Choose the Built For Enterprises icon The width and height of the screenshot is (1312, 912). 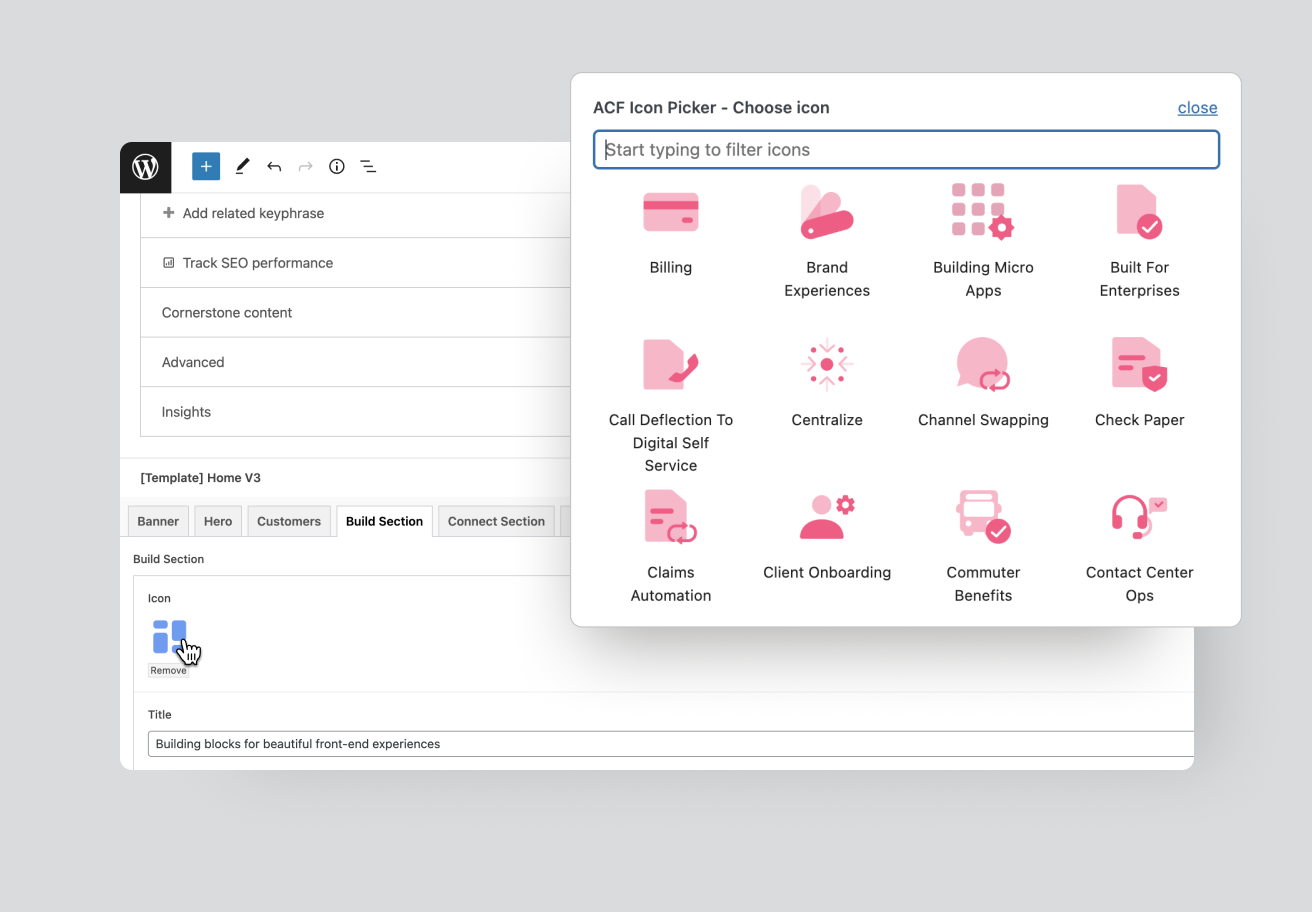pyautogui.click(x=1139, y=212)
